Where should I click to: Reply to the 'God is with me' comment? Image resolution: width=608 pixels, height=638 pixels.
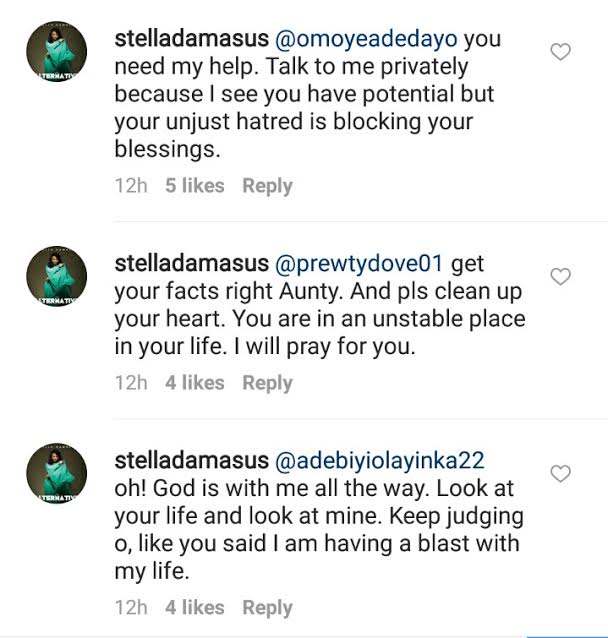(x=267, y=608)
